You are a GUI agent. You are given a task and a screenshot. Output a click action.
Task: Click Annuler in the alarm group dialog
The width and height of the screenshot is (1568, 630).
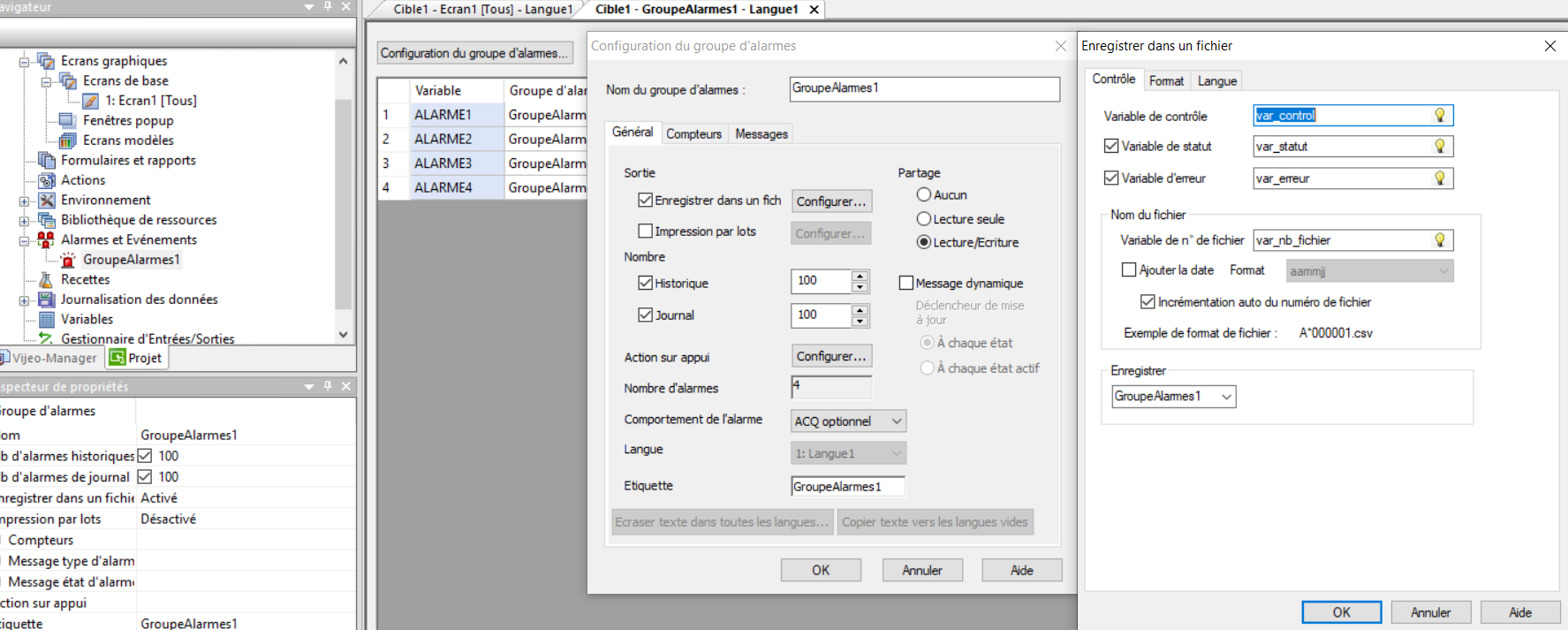coord(921,571)
